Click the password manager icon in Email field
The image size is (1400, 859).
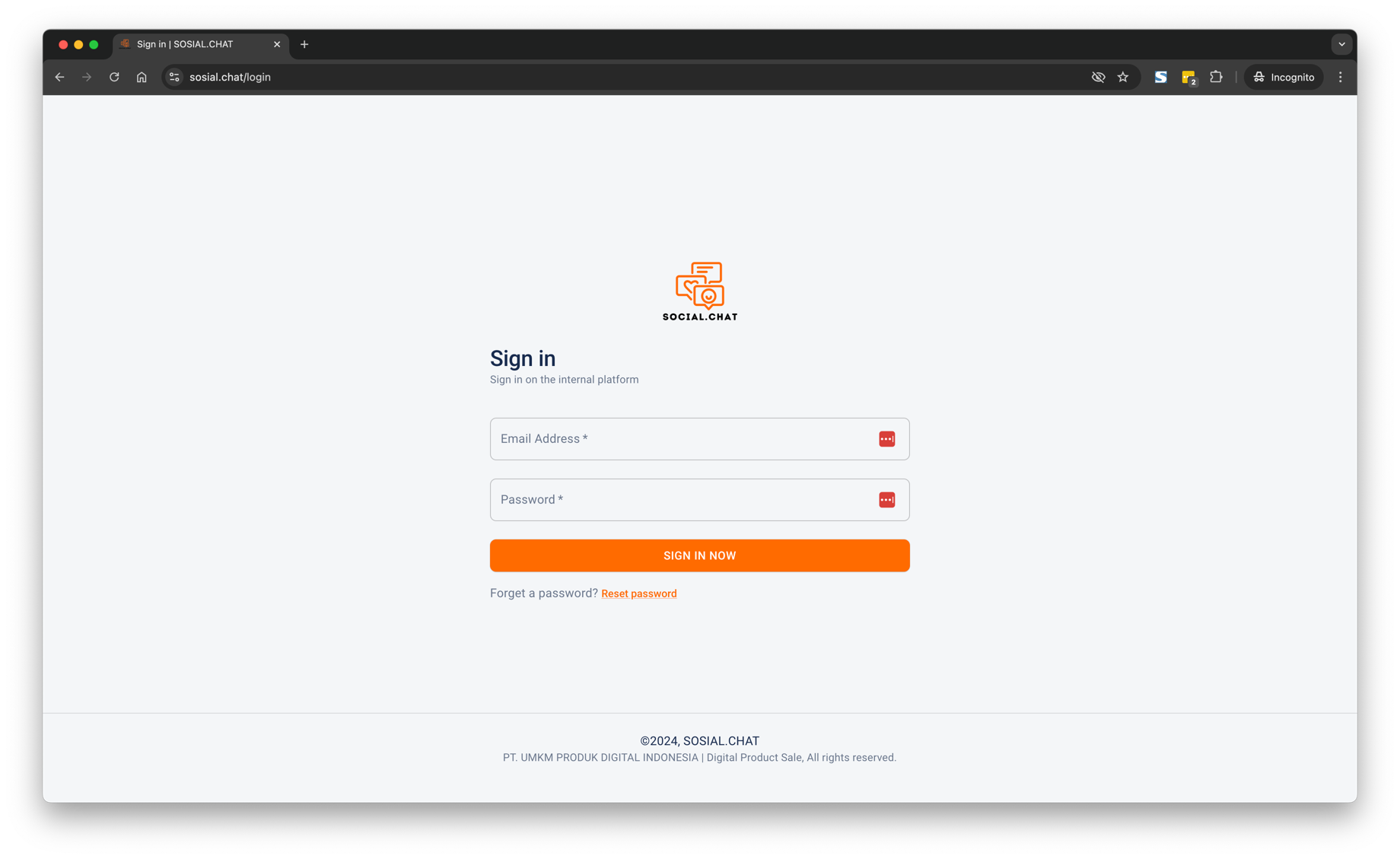[886, 439]
